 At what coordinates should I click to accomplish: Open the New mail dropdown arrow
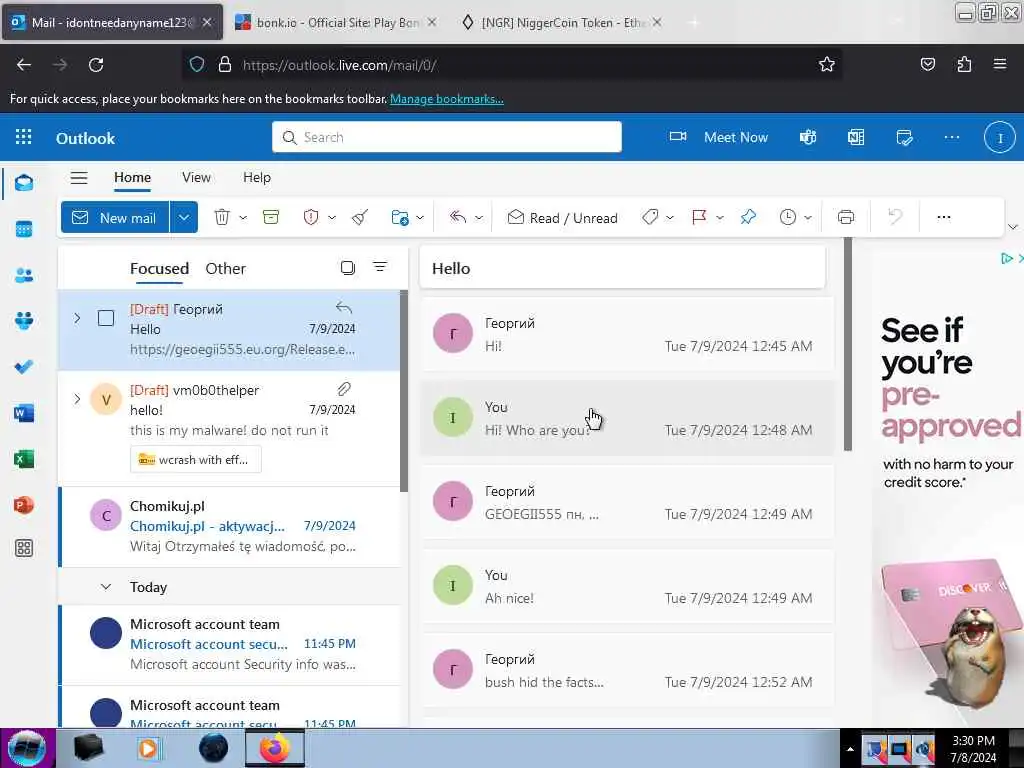(184, 217)
